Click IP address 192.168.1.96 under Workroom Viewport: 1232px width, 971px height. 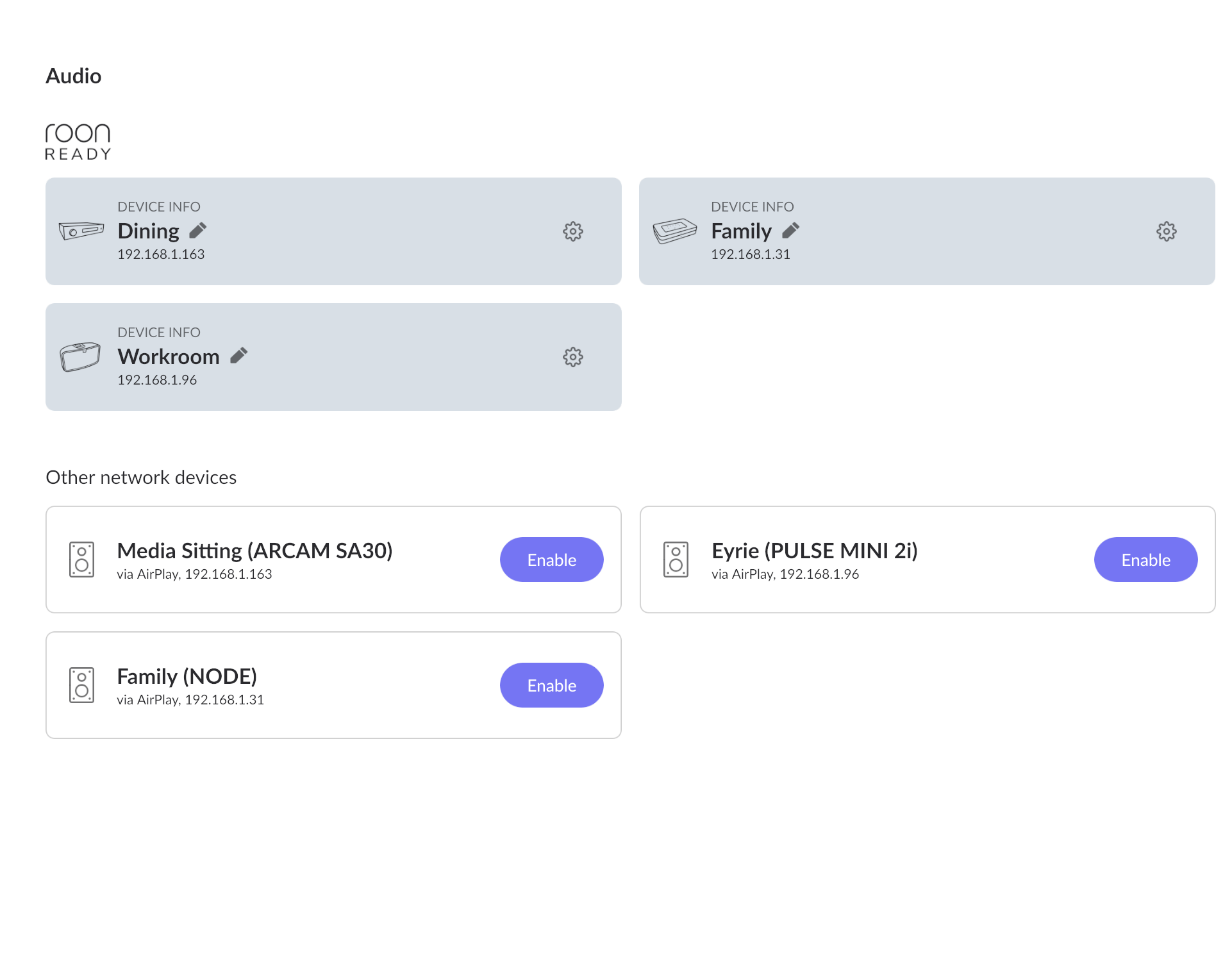(x=157, y=380)
